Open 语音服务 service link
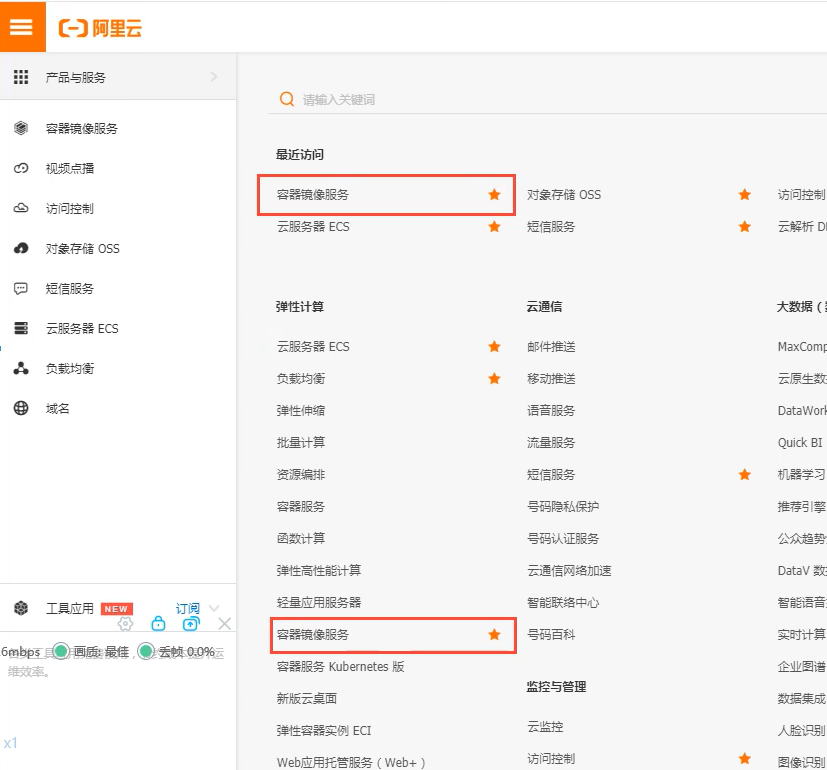This screenshot has height=770, width=827. 551,411
